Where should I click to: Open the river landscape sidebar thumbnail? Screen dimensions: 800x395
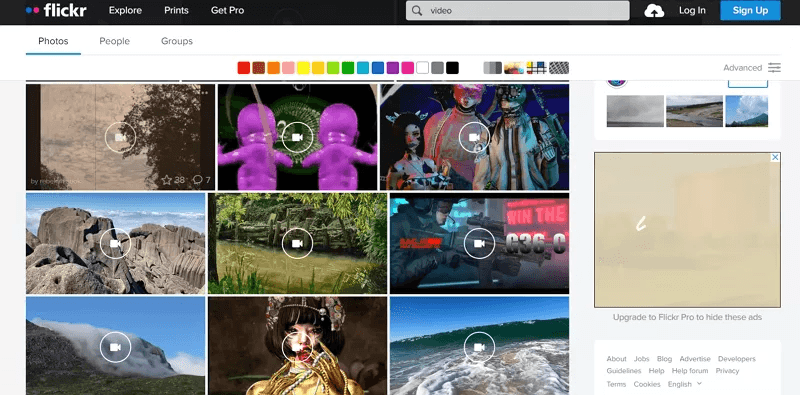(x=694, y=111)
